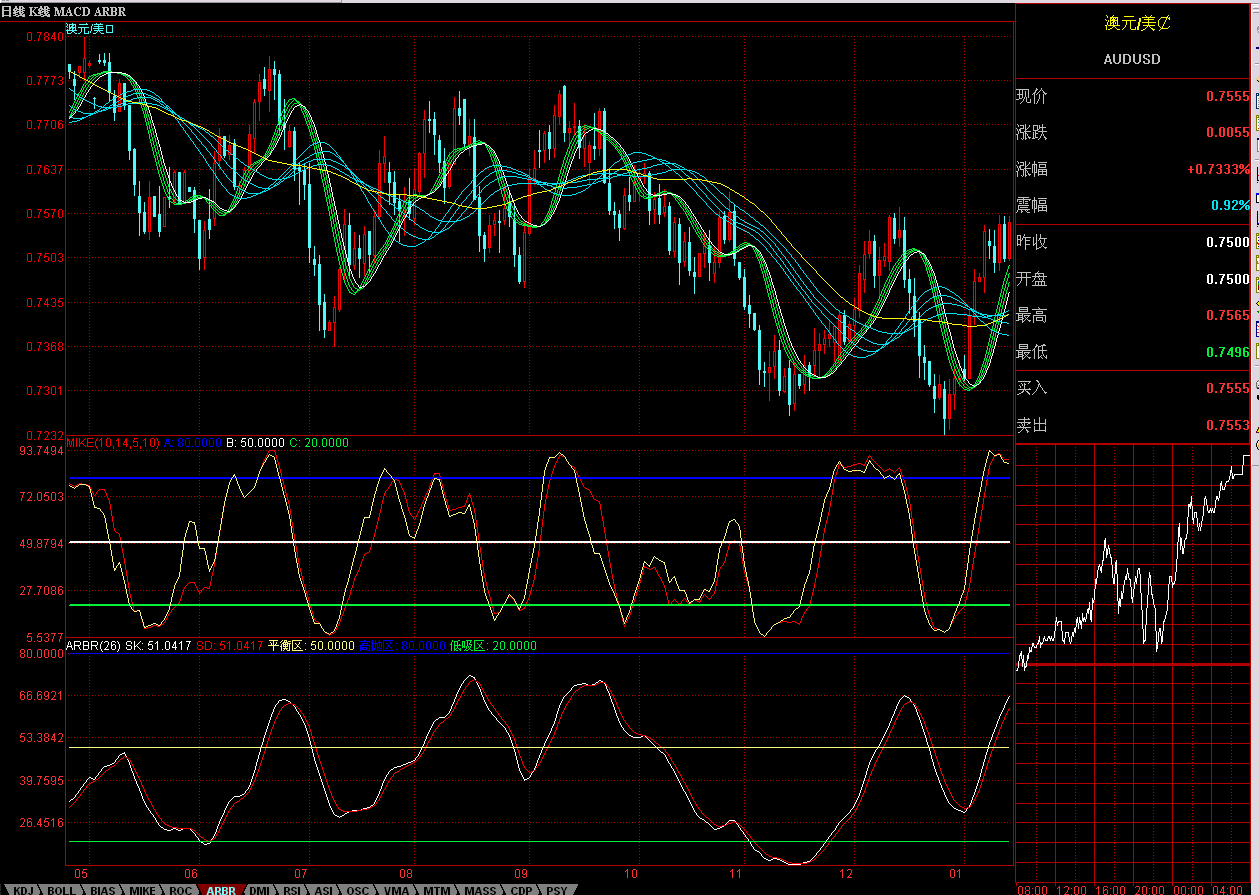Select the active ARBR indicator tab
The width and height of the screenshot is (1259, 895).
pos(219,888)
